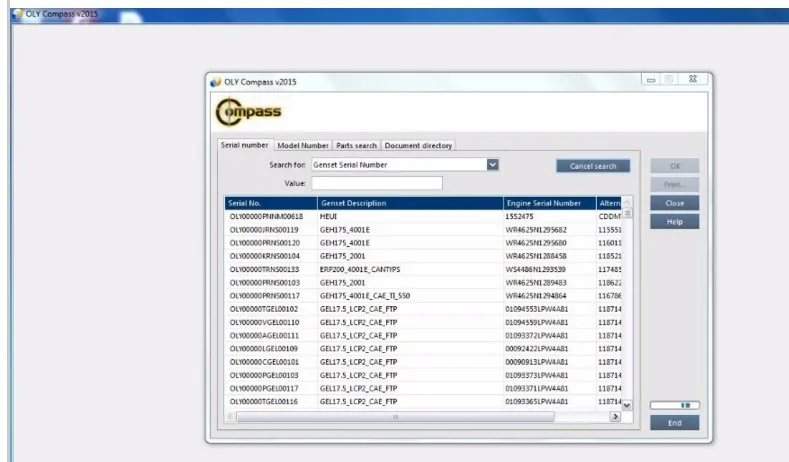
Task: Click the Compass logo in dialog header
Action: pyautogui.click(x=249, y=112)
